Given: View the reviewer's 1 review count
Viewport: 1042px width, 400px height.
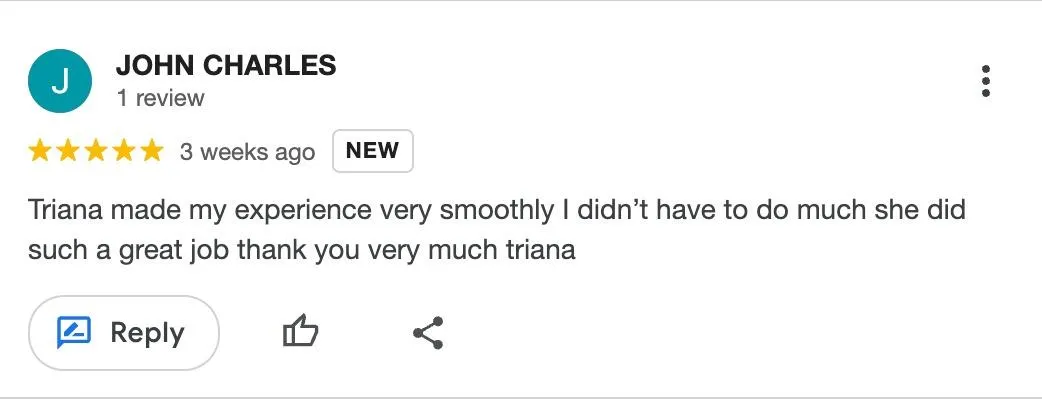Looking at the screenshot, I should (x=160, y=98).
